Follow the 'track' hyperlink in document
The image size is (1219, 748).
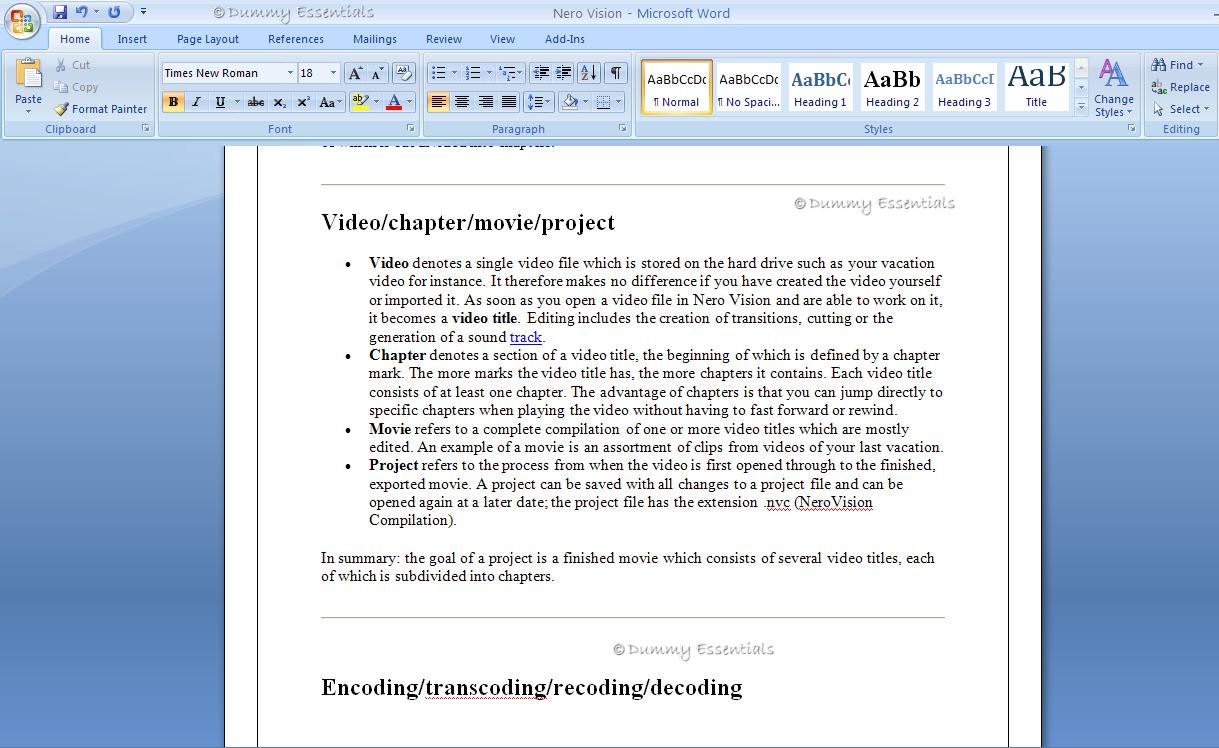tap(525, 337)
